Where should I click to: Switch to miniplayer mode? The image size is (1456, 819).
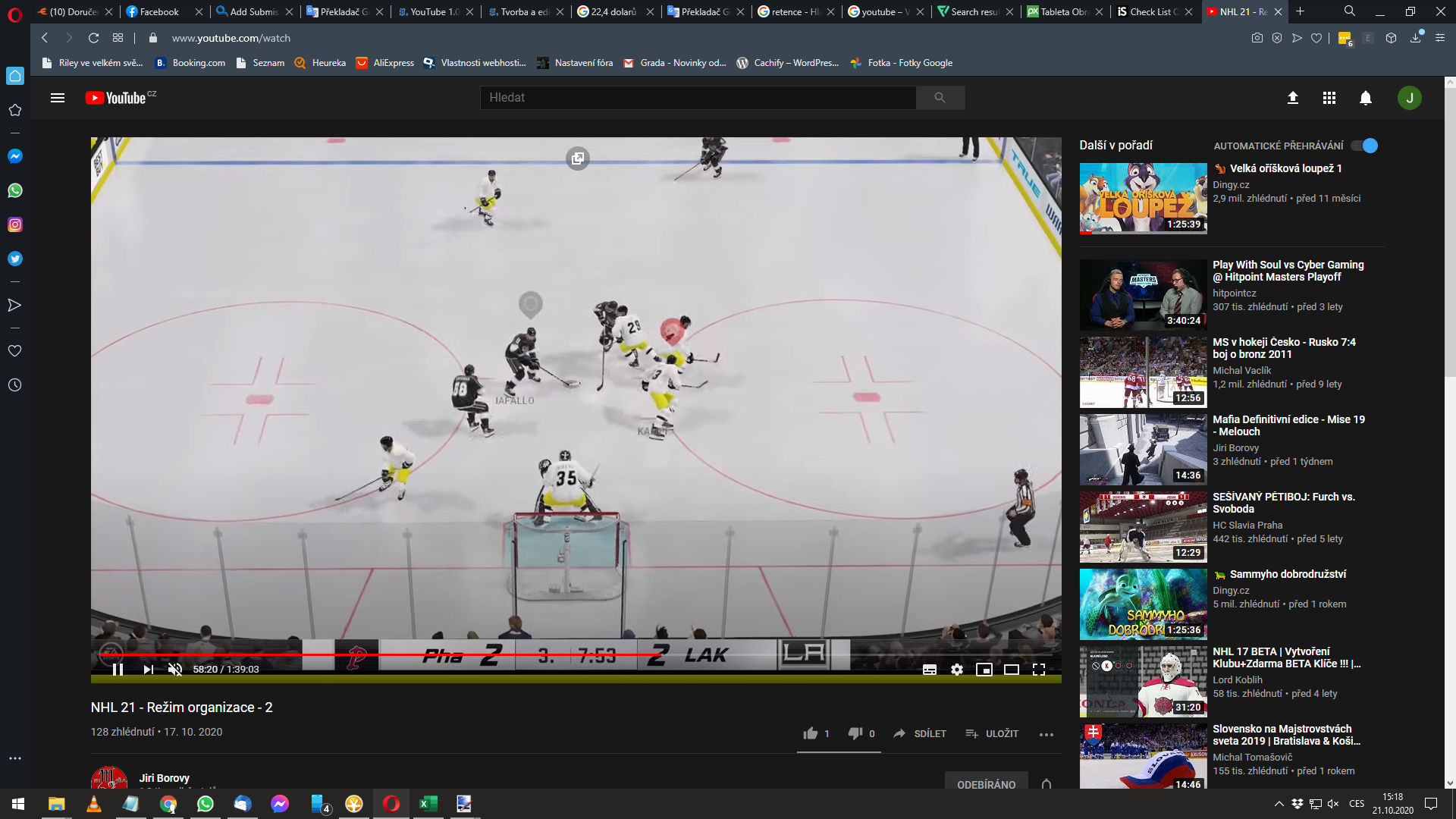click(984, 670)
